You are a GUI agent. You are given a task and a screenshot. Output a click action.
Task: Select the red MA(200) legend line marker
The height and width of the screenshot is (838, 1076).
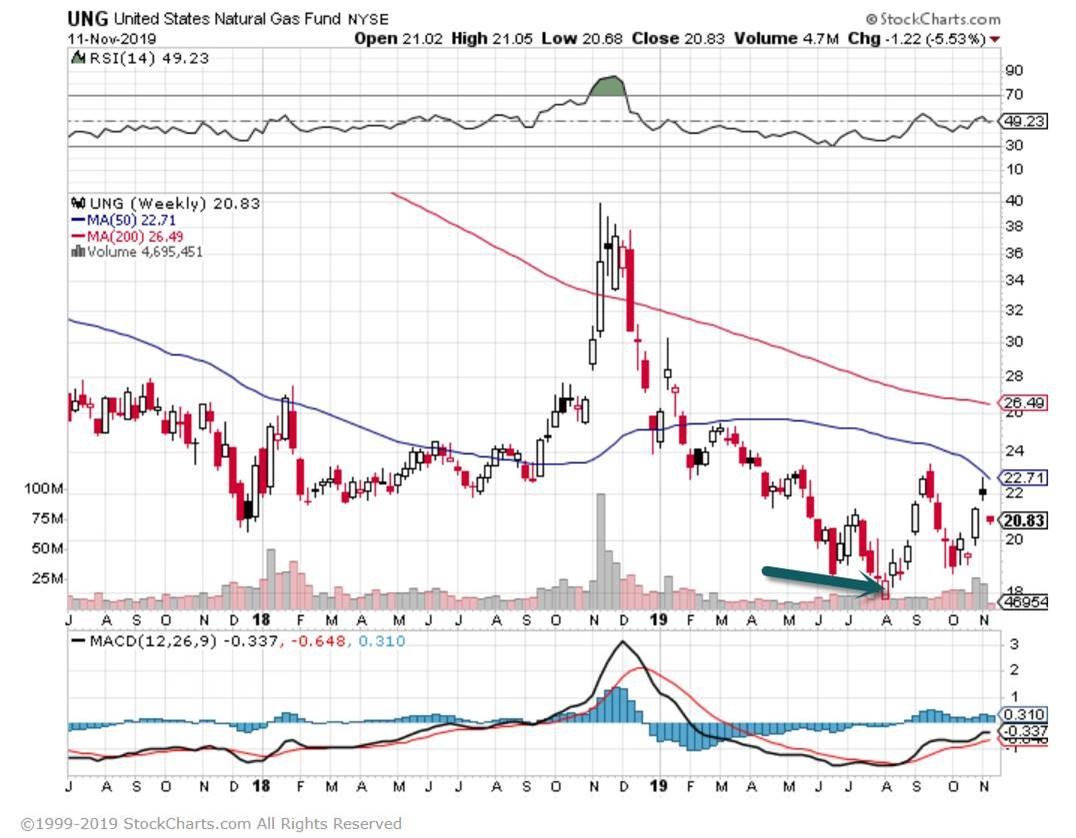tap(78, 237)
